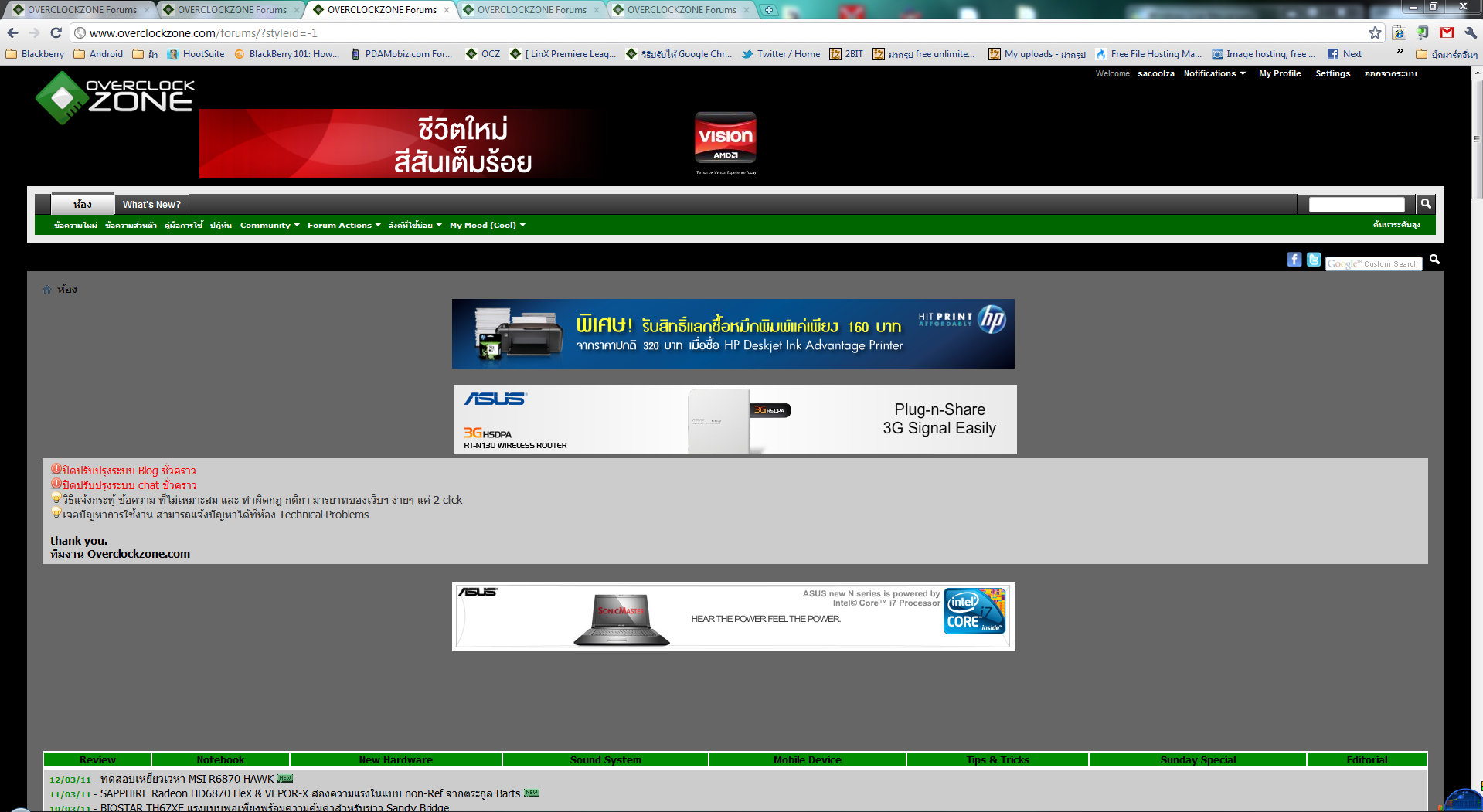Open the Forum Actions dropdown
This screenshot has width=1483, height=812.
(x=344, y=226)
